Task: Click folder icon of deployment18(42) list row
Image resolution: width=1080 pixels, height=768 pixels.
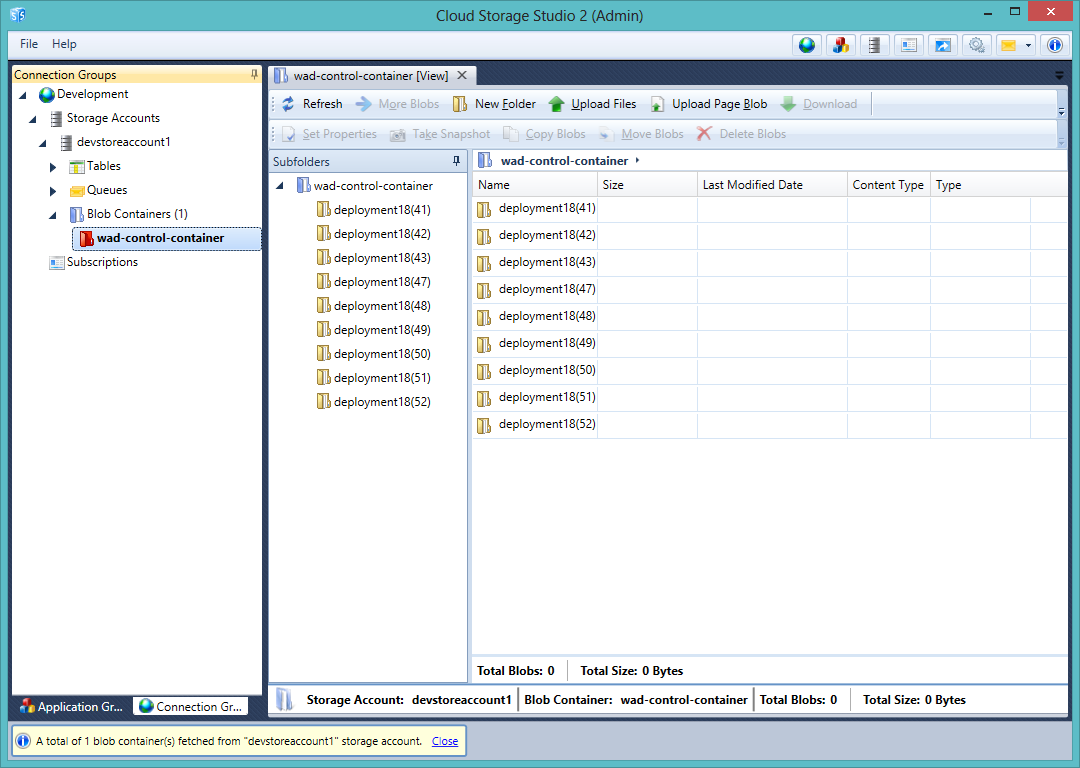Action: coord(484,236)
